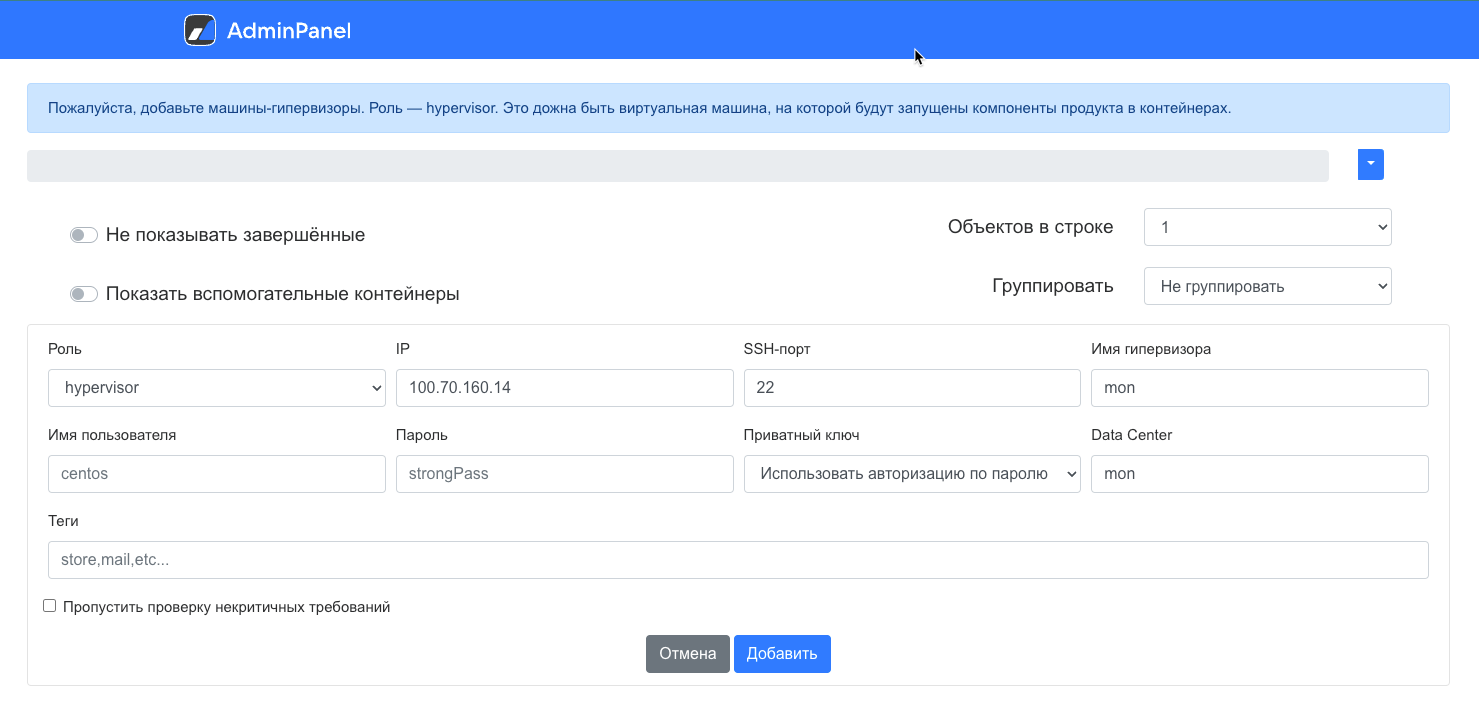Screen dimensions: 1479x715
Task: Click the IP address input field
Action: (x=564, y=388)
